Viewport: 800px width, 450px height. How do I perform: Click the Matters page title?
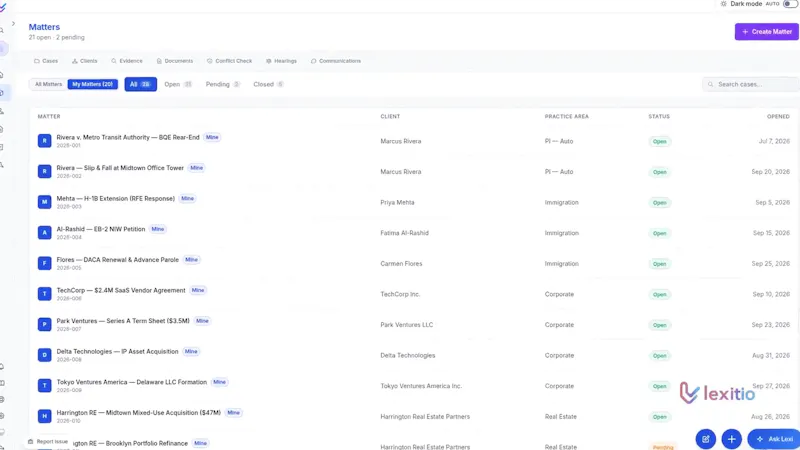tap(44, 27)
